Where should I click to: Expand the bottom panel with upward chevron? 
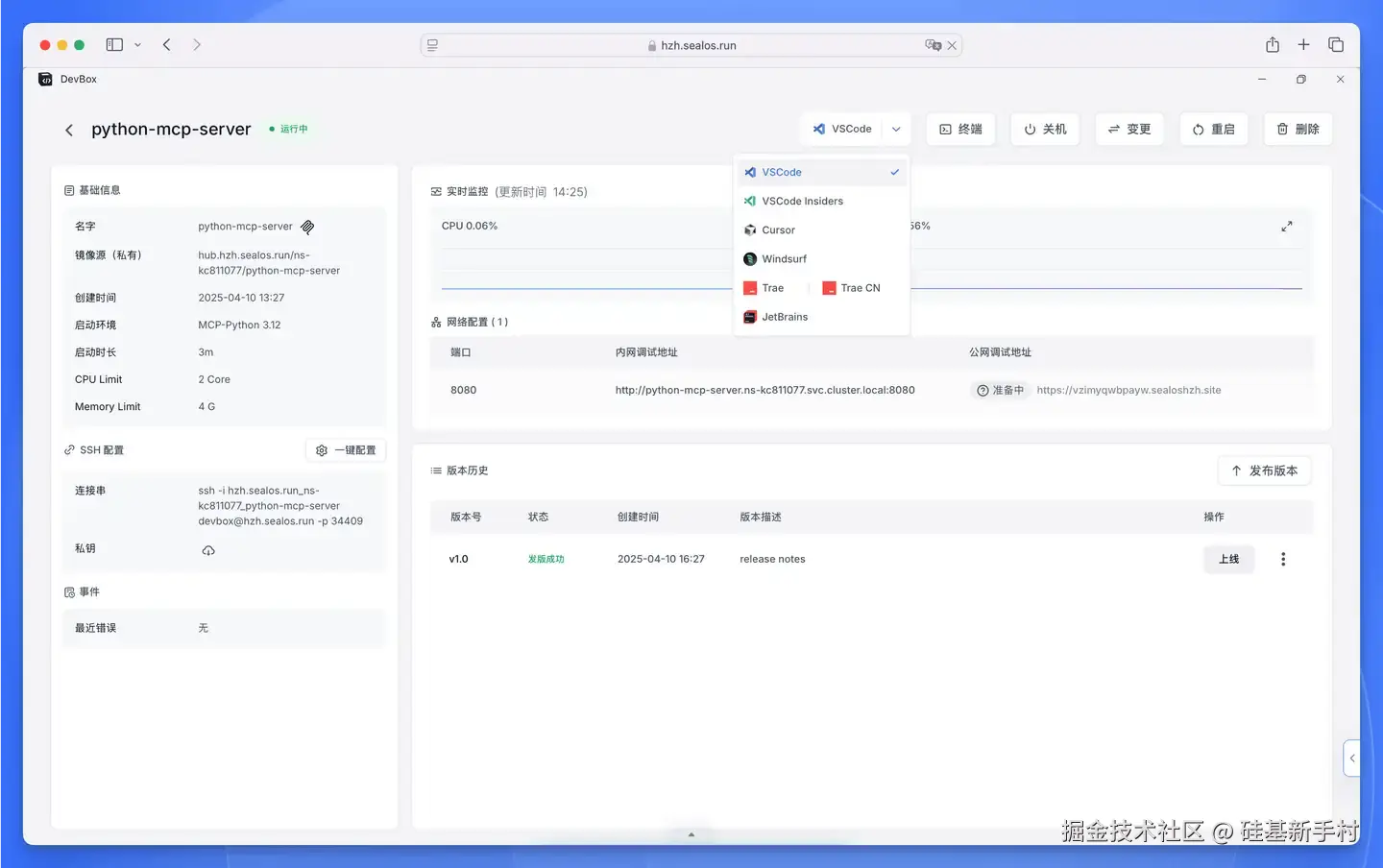tap(691, 834)
